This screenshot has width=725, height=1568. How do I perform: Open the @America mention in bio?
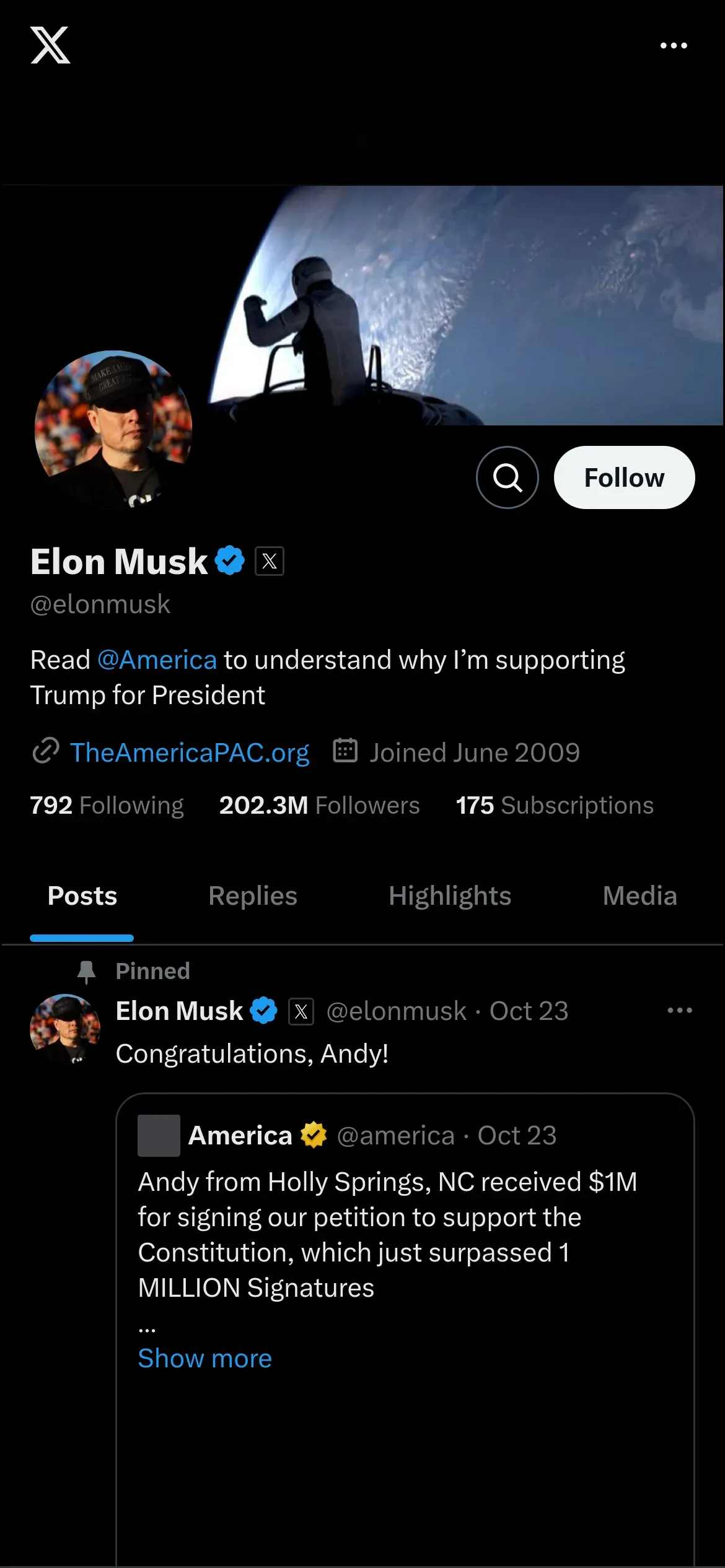[x=157, y=660]
